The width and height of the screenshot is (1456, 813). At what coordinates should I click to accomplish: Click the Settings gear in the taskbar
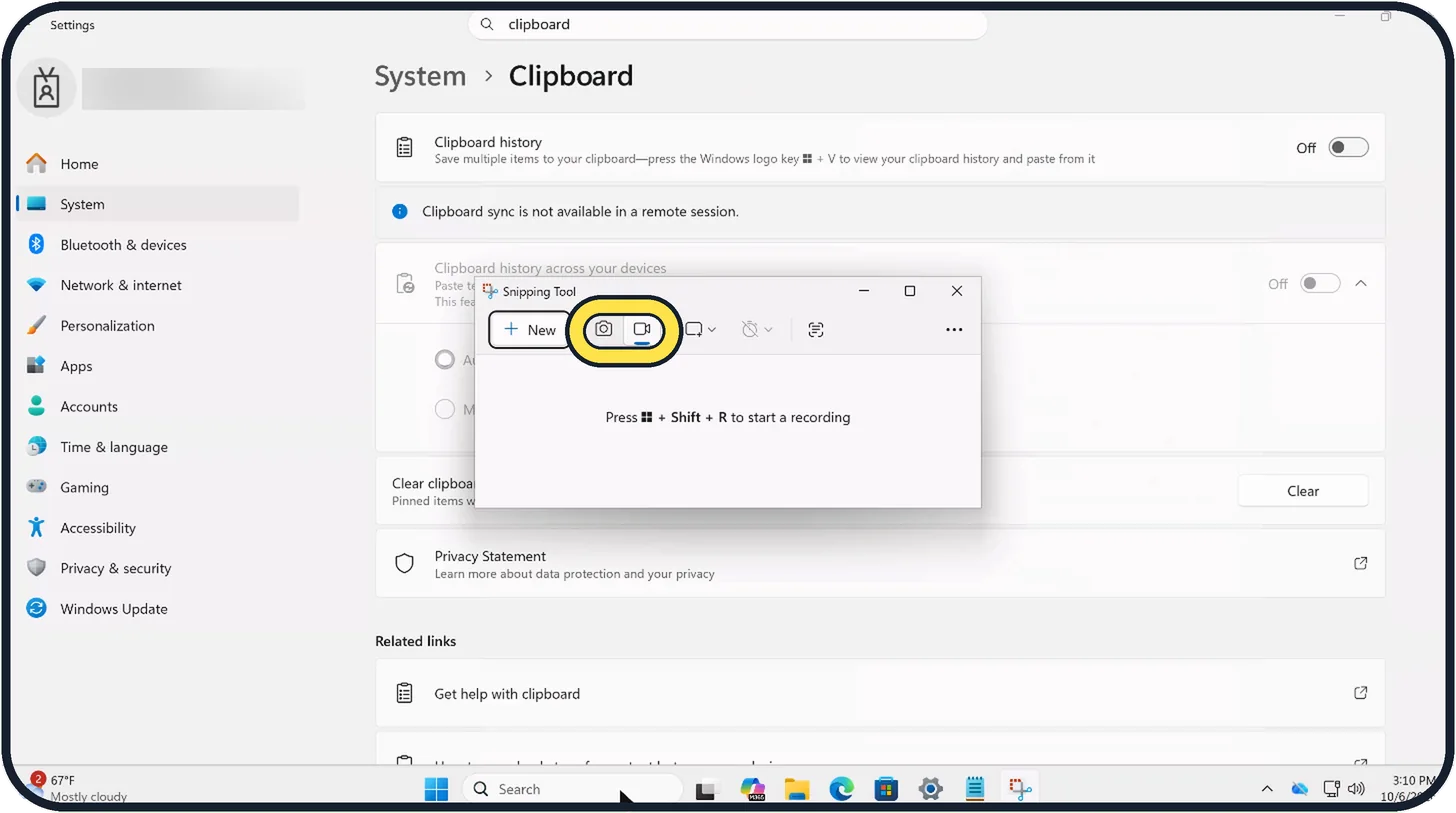pyautogui.click(x=931, y=789)
